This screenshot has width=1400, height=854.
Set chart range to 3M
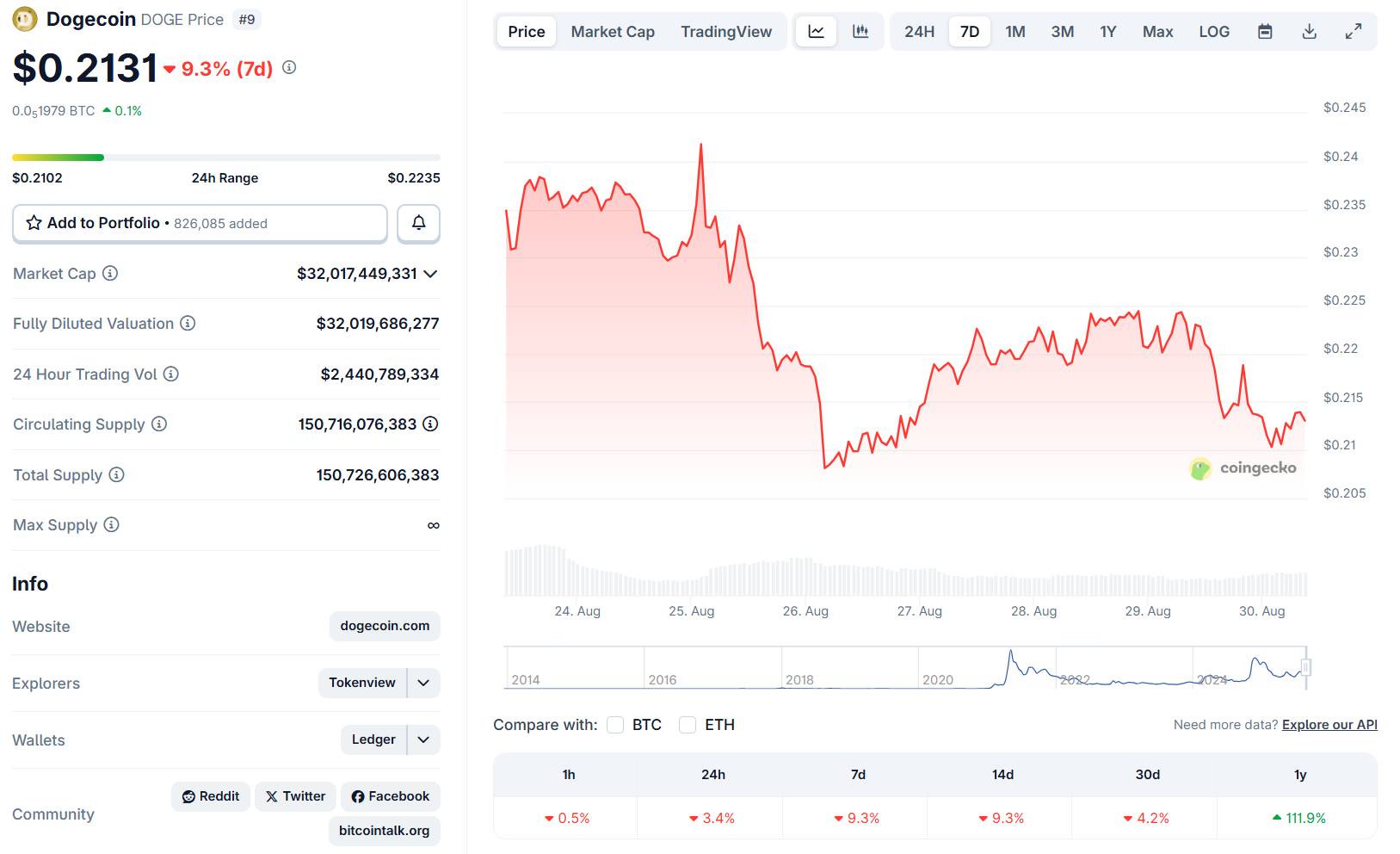[x=1063, y=32]
